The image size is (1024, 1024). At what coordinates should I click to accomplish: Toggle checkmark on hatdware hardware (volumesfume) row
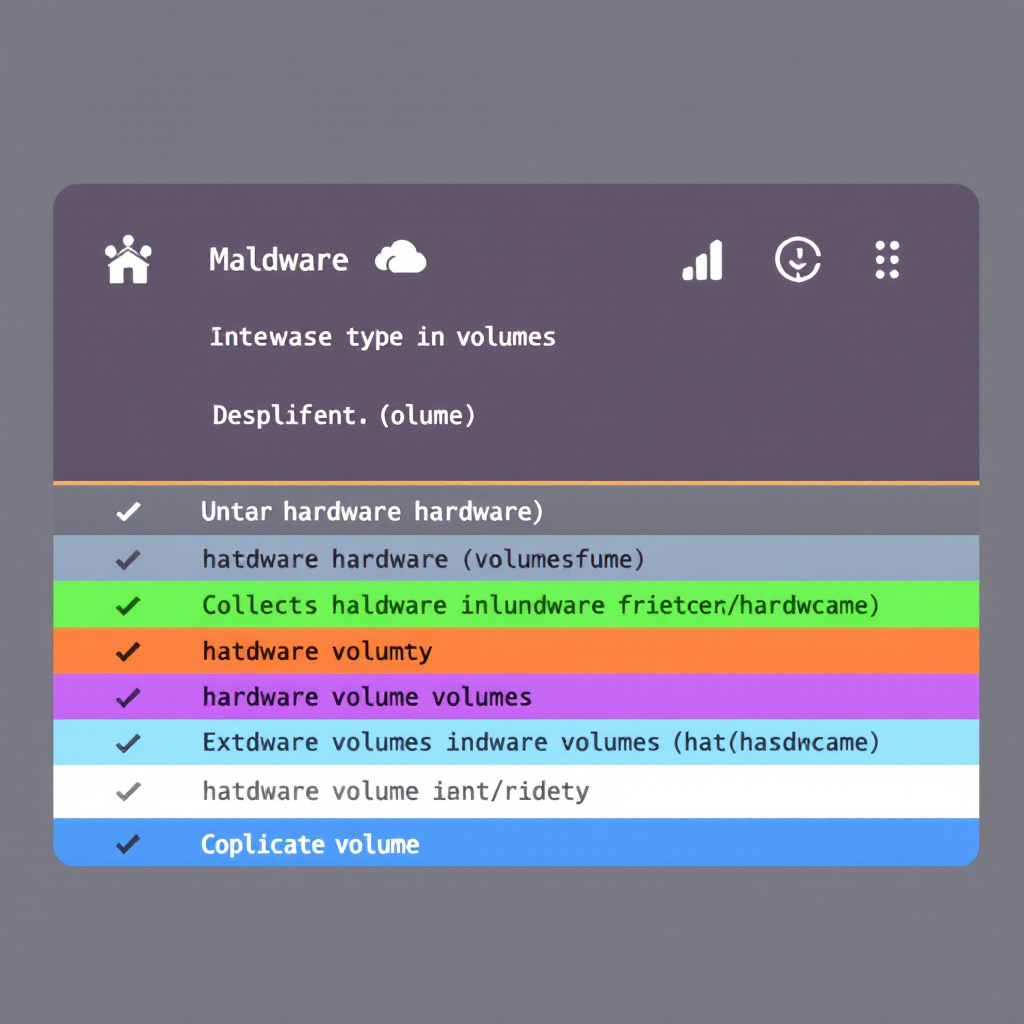tap(128, 559)
